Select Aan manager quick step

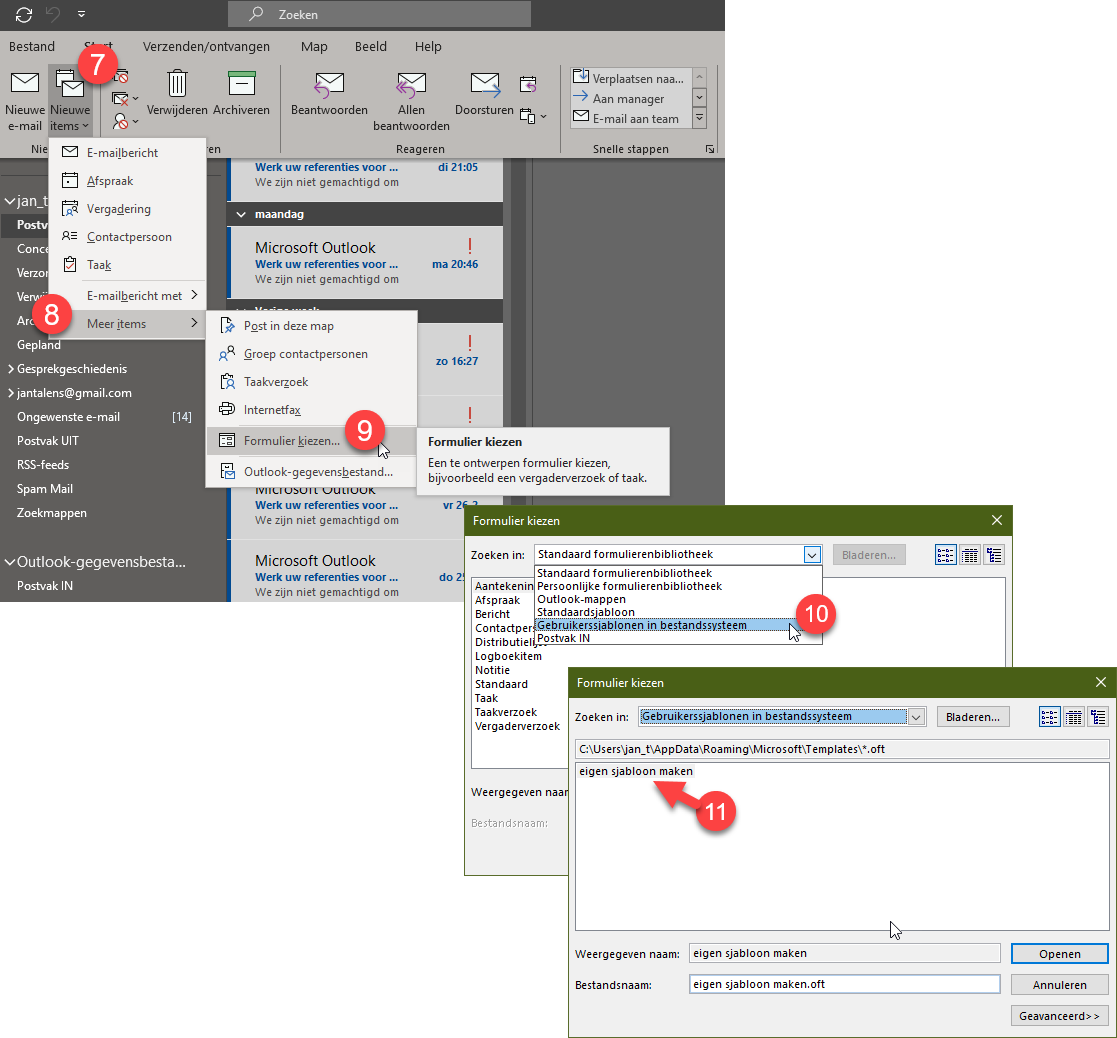tap(630, 98)
